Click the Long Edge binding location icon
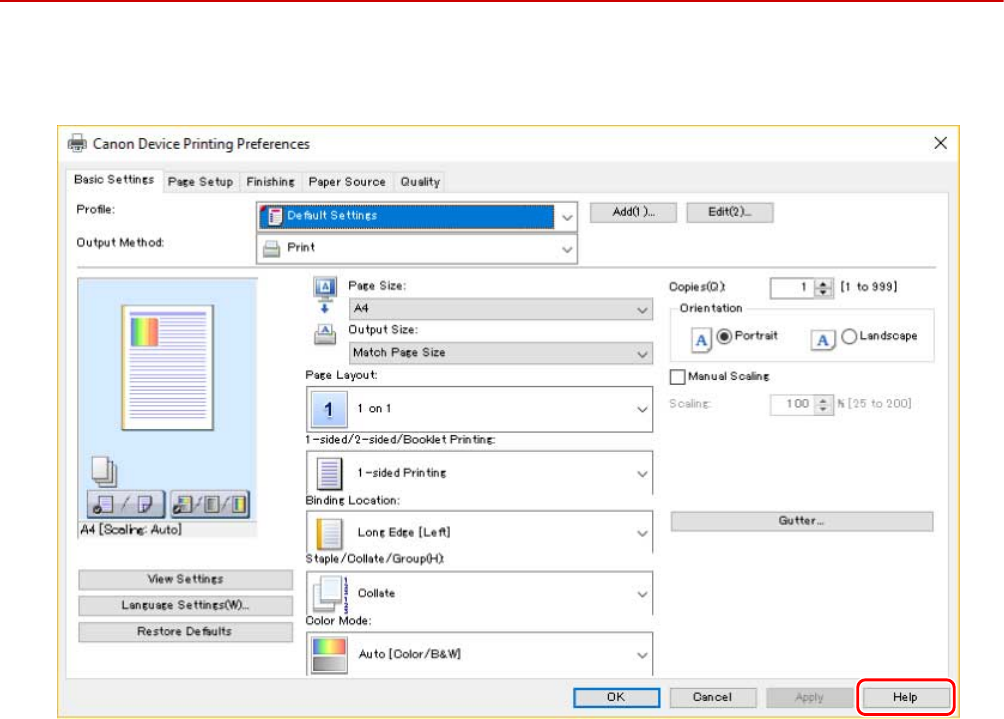1004x719 pixels. tap(329, 533)
